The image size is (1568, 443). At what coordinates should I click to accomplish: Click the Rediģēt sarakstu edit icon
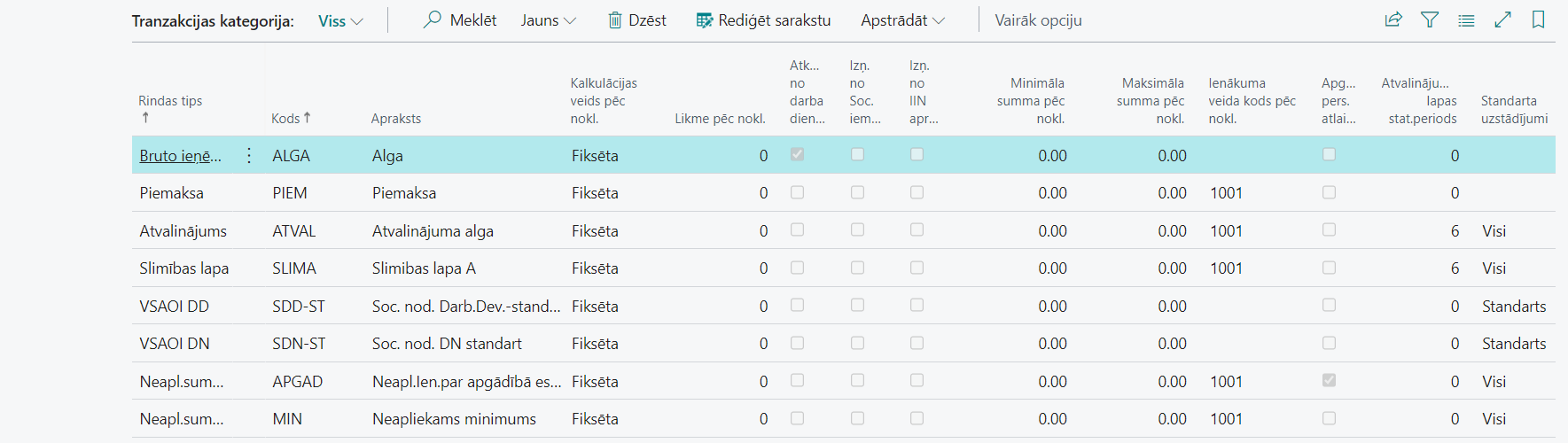(705, 19)
